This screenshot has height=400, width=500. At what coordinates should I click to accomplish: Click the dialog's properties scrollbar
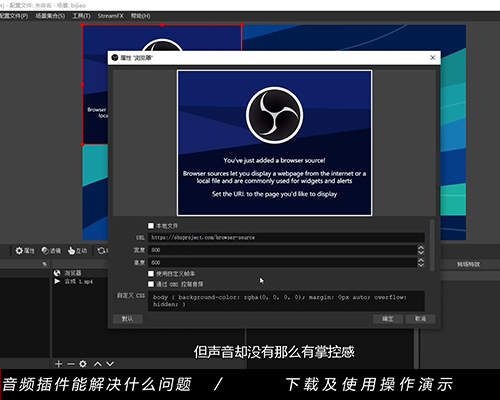432,245
